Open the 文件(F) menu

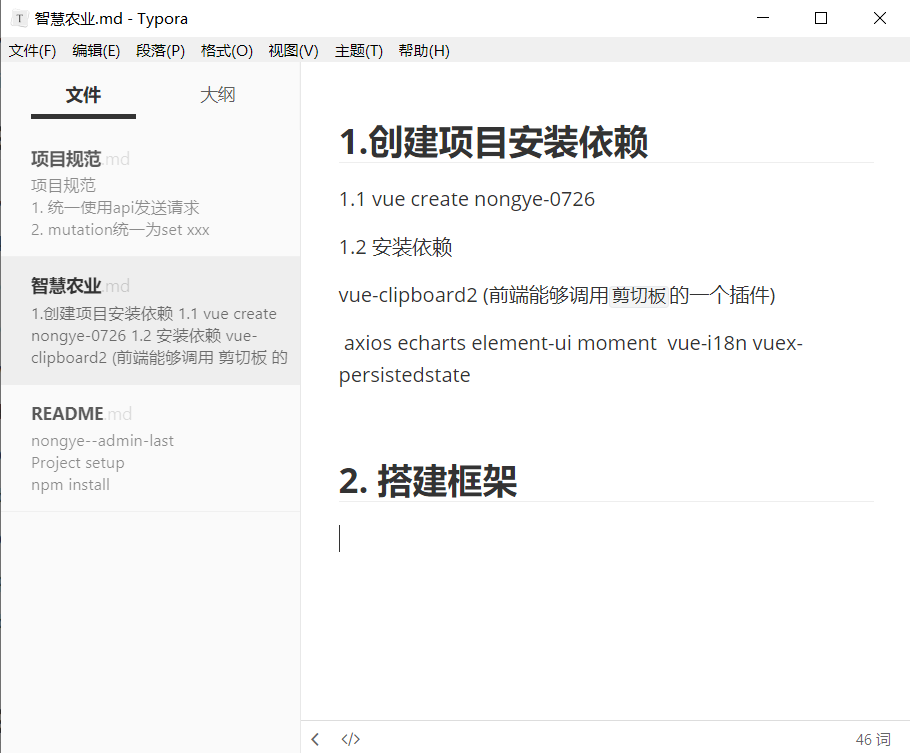(32, 51)
